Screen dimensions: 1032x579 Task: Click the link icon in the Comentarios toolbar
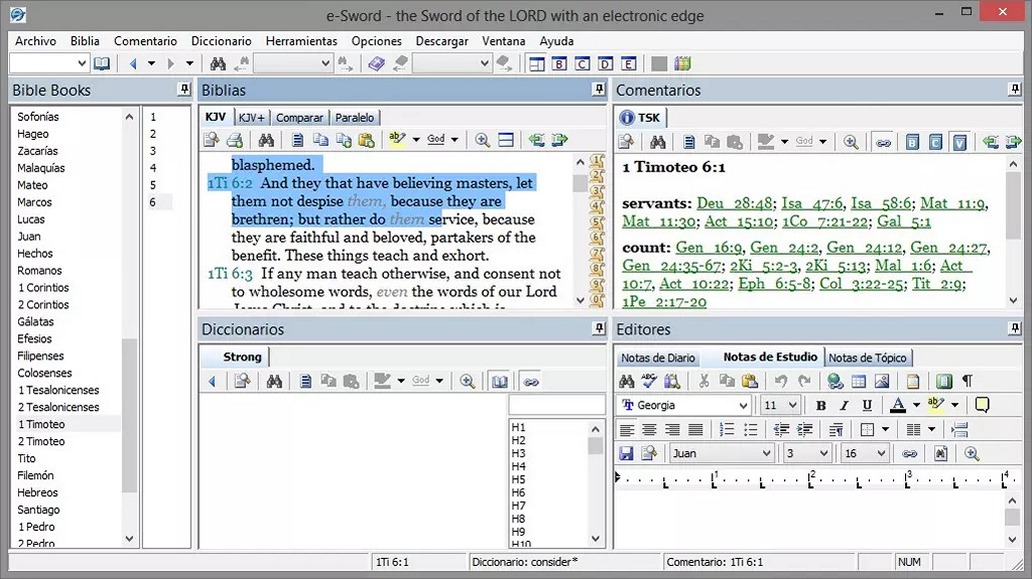pos(883,141)
